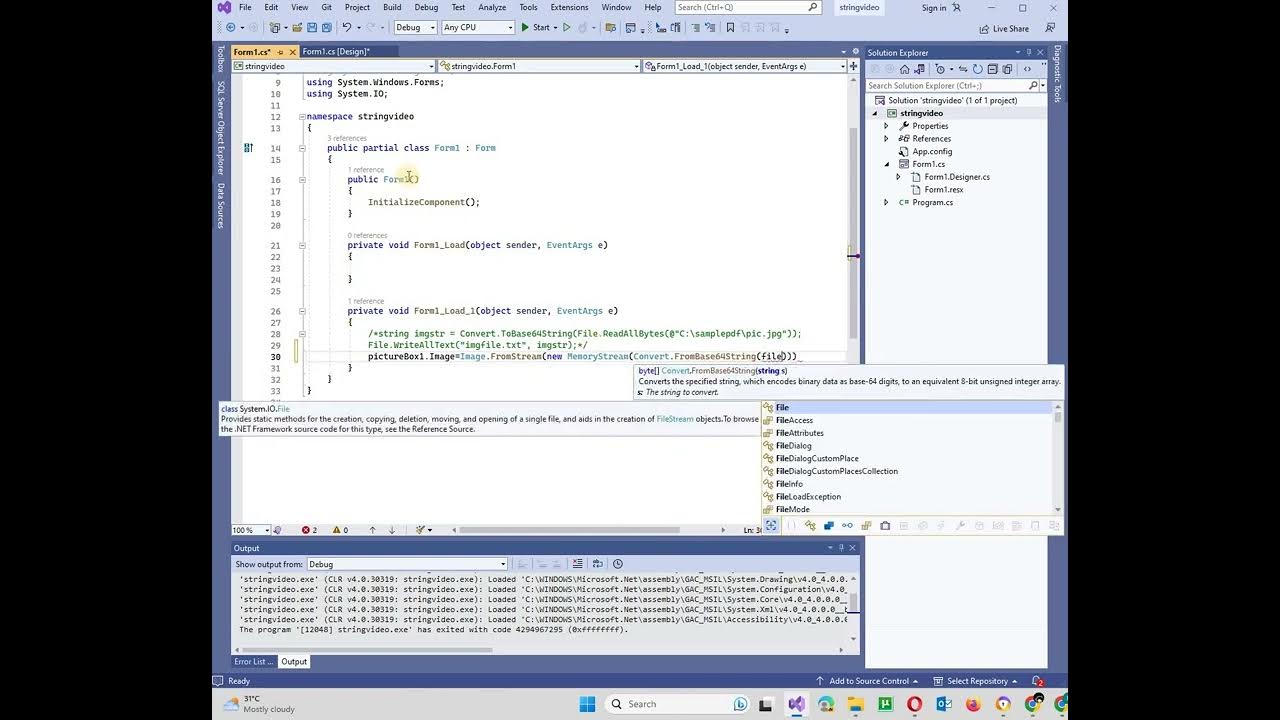Click the Start debugging button
This screenshot has width=1280, height=720.
tap(536, 28)
